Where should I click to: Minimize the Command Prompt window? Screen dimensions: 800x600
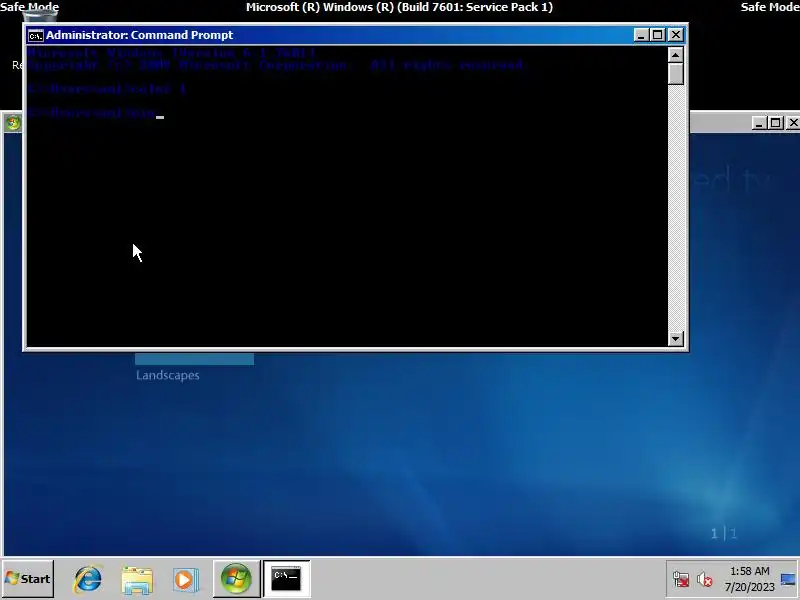point(641,35)
